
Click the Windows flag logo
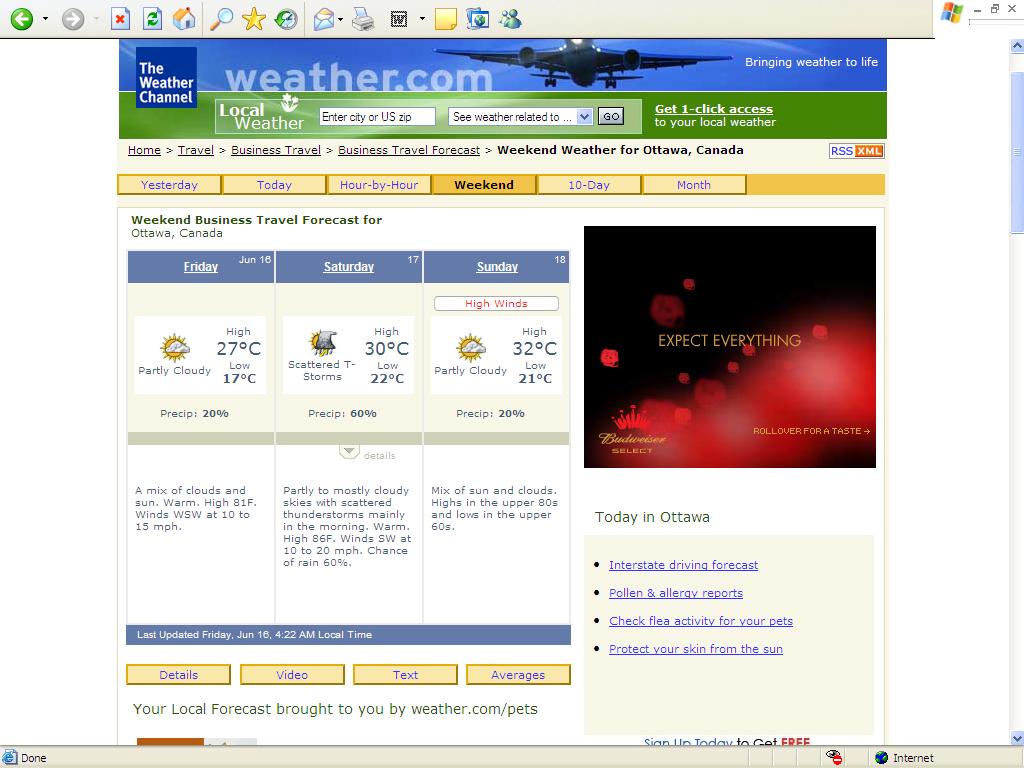coord(952,13)
